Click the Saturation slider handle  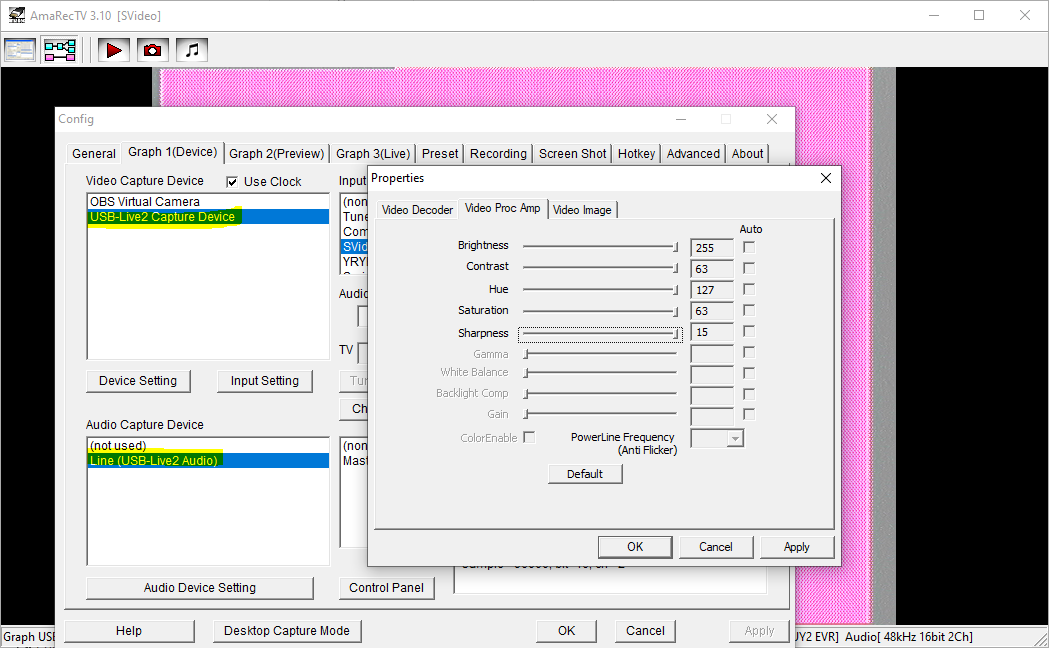(x=676, y=311)
